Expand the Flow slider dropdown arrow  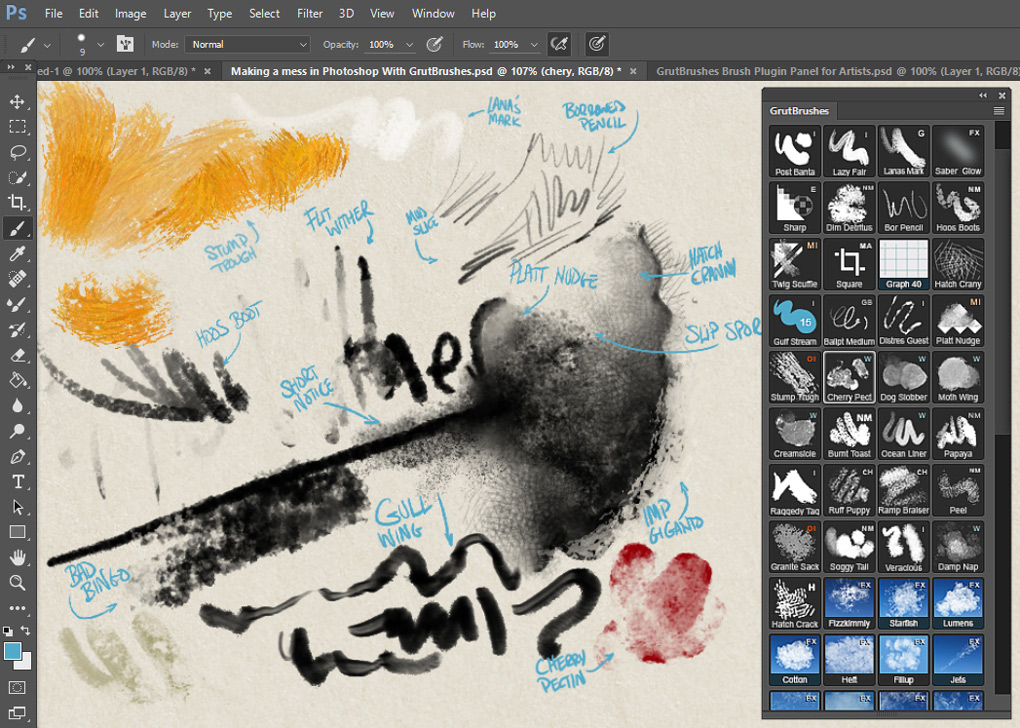click(x=534, y=45)
